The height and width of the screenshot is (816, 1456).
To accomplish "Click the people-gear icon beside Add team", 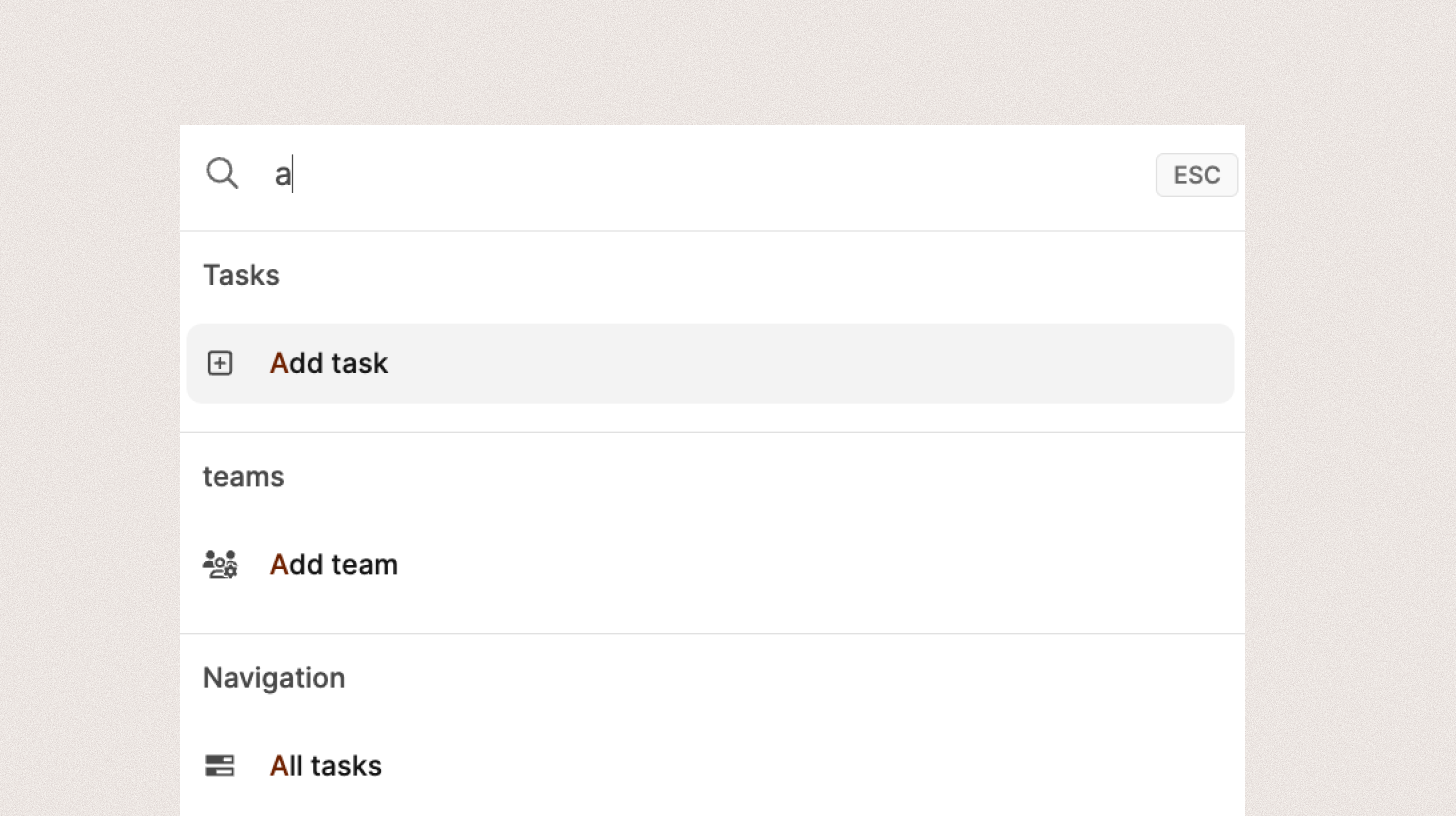I will [x=220, y=565].
